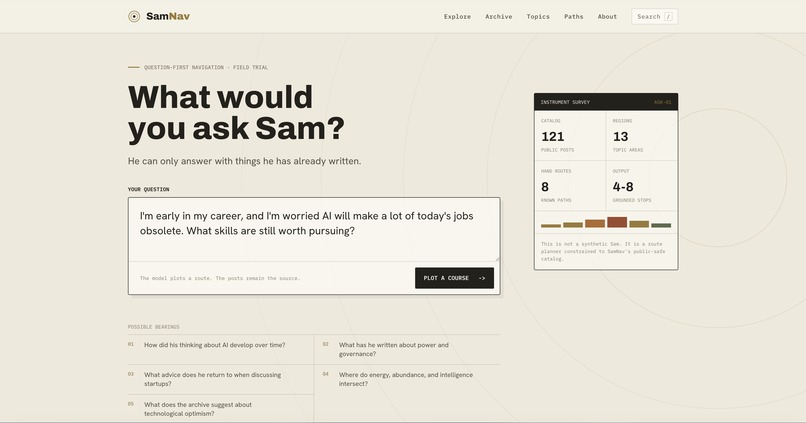Click the ASK-01 label in panel header

(x=663, y=102)
